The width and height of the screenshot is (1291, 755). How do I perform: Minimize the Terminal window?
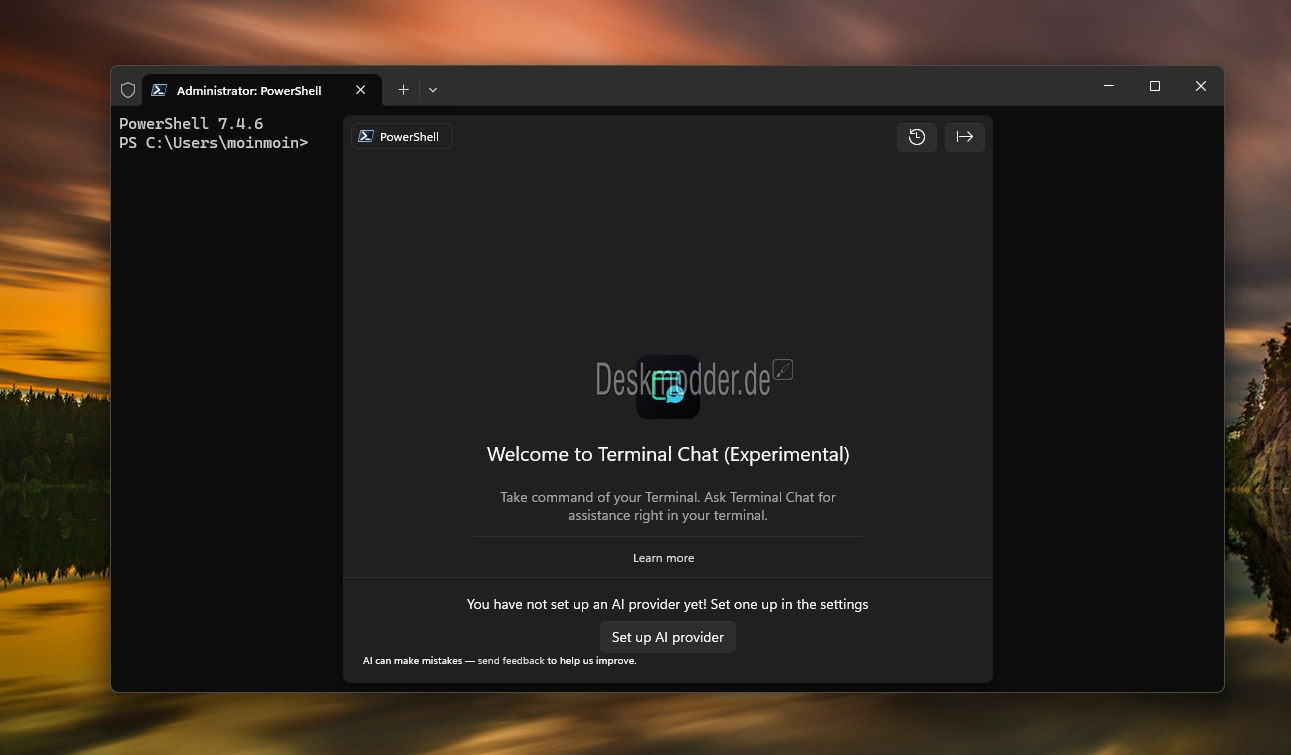[x=1109, y=86]
